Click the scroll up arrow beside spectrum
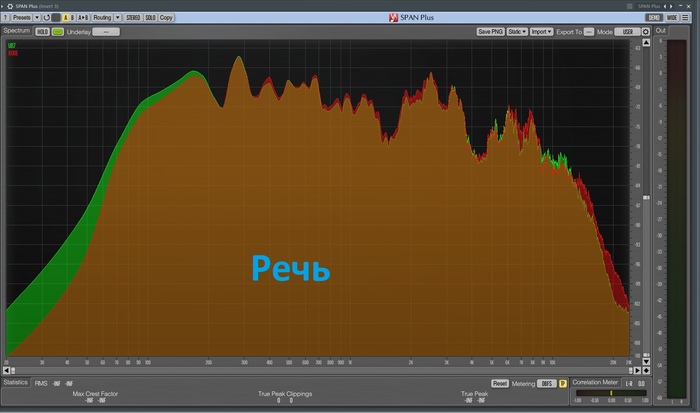 click(645, 42)
